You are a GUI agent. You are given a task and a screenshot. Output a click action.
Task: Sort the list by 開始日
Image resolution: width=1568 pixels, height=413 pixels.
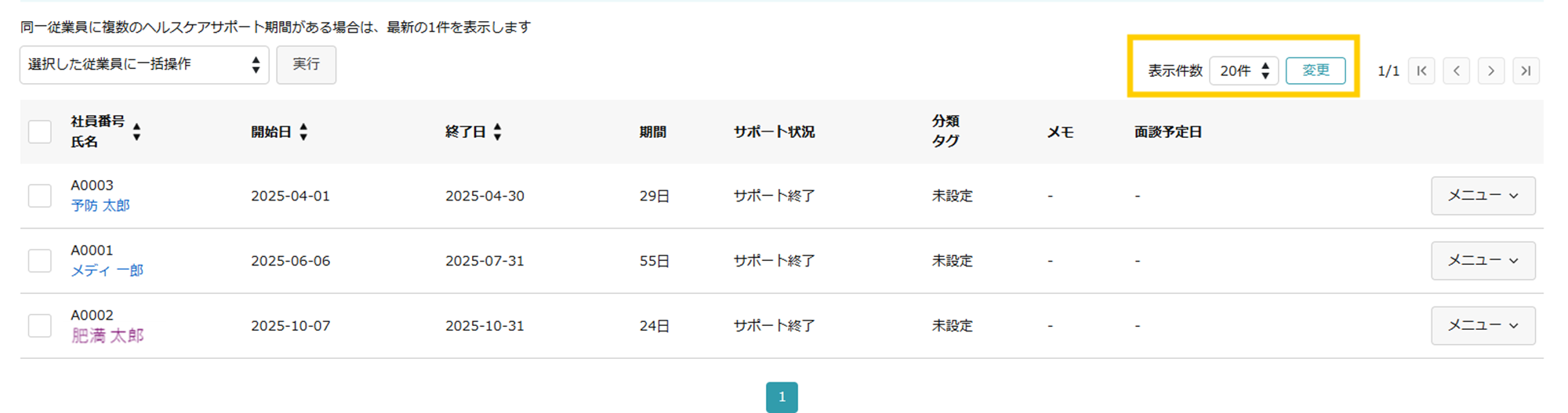(x=303, y=132)
